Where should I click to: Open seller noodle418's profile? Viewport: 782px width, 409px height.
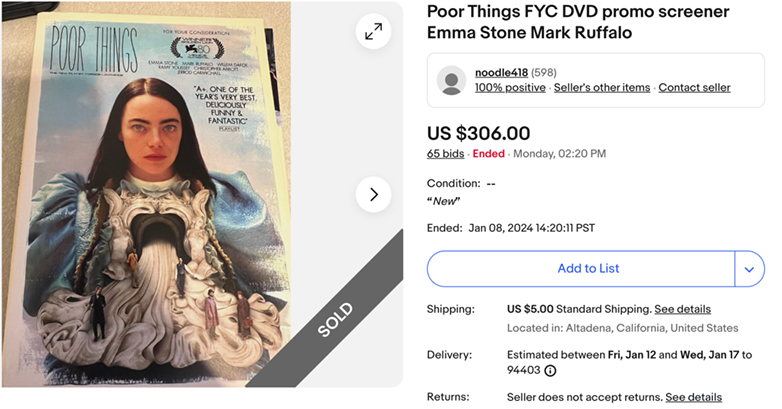(x=501, y=72)
